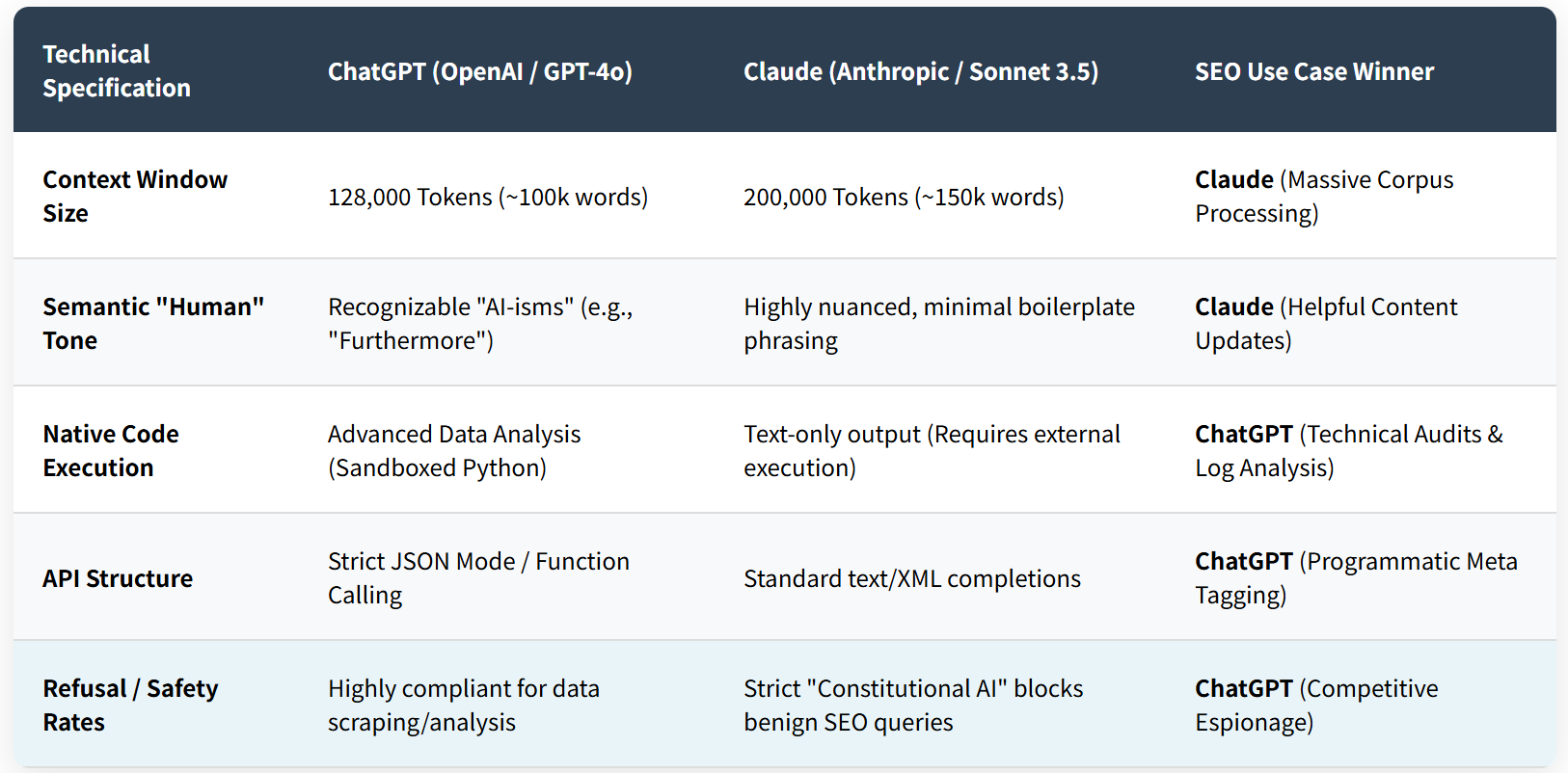This screenshot has width=1568, height=773.
Task: Click the Refusal / Safety Rates row label
Action: (130, 705)
